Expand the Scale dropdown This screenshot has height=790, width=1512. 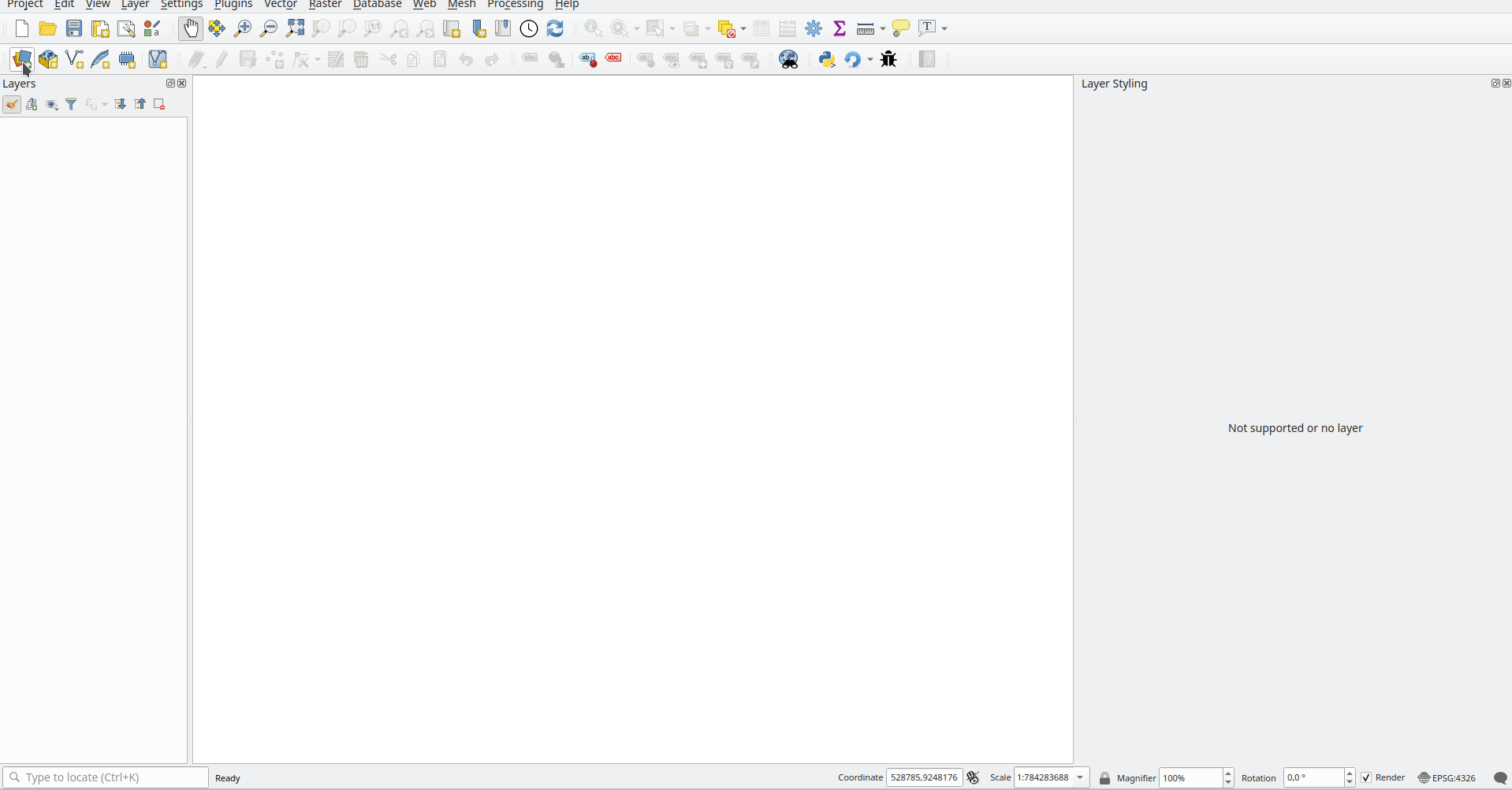click(1080, 778)
